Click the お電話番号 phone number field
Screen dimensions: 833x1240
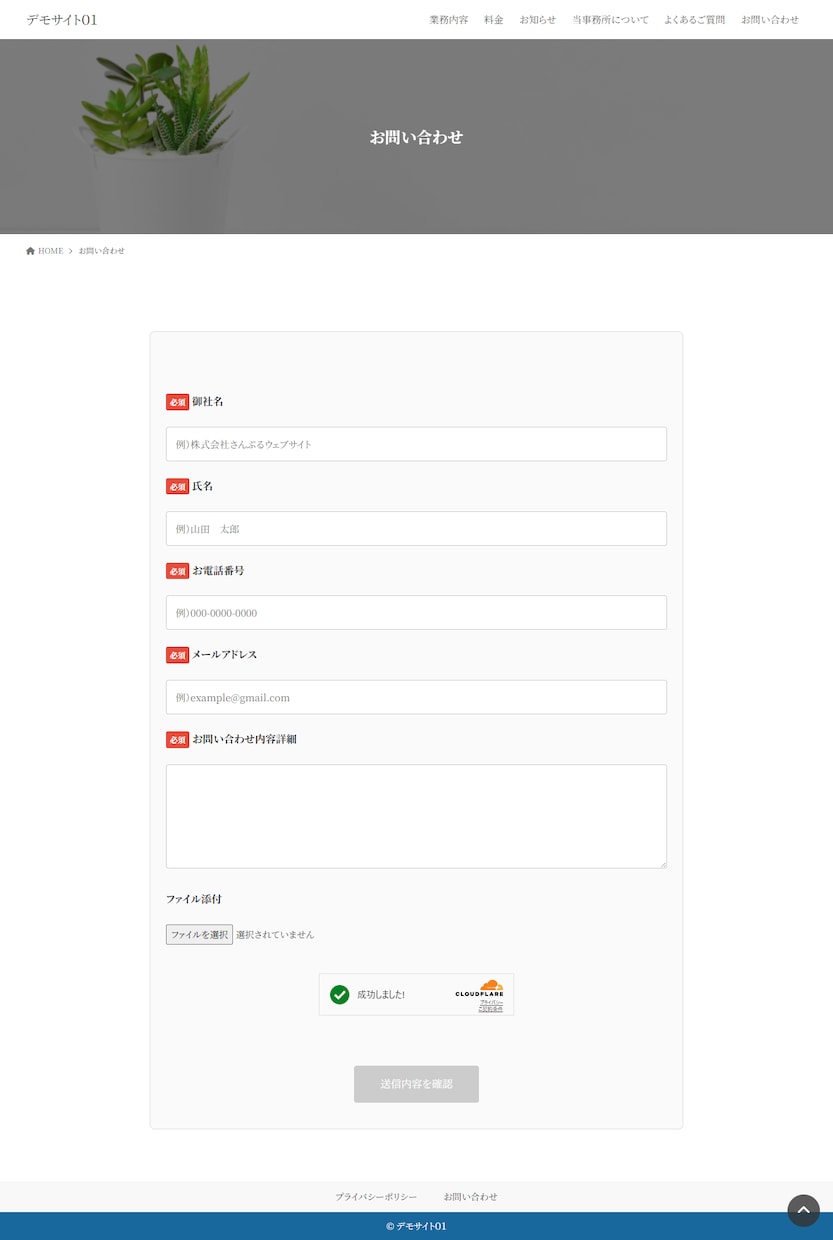point(416,613)
